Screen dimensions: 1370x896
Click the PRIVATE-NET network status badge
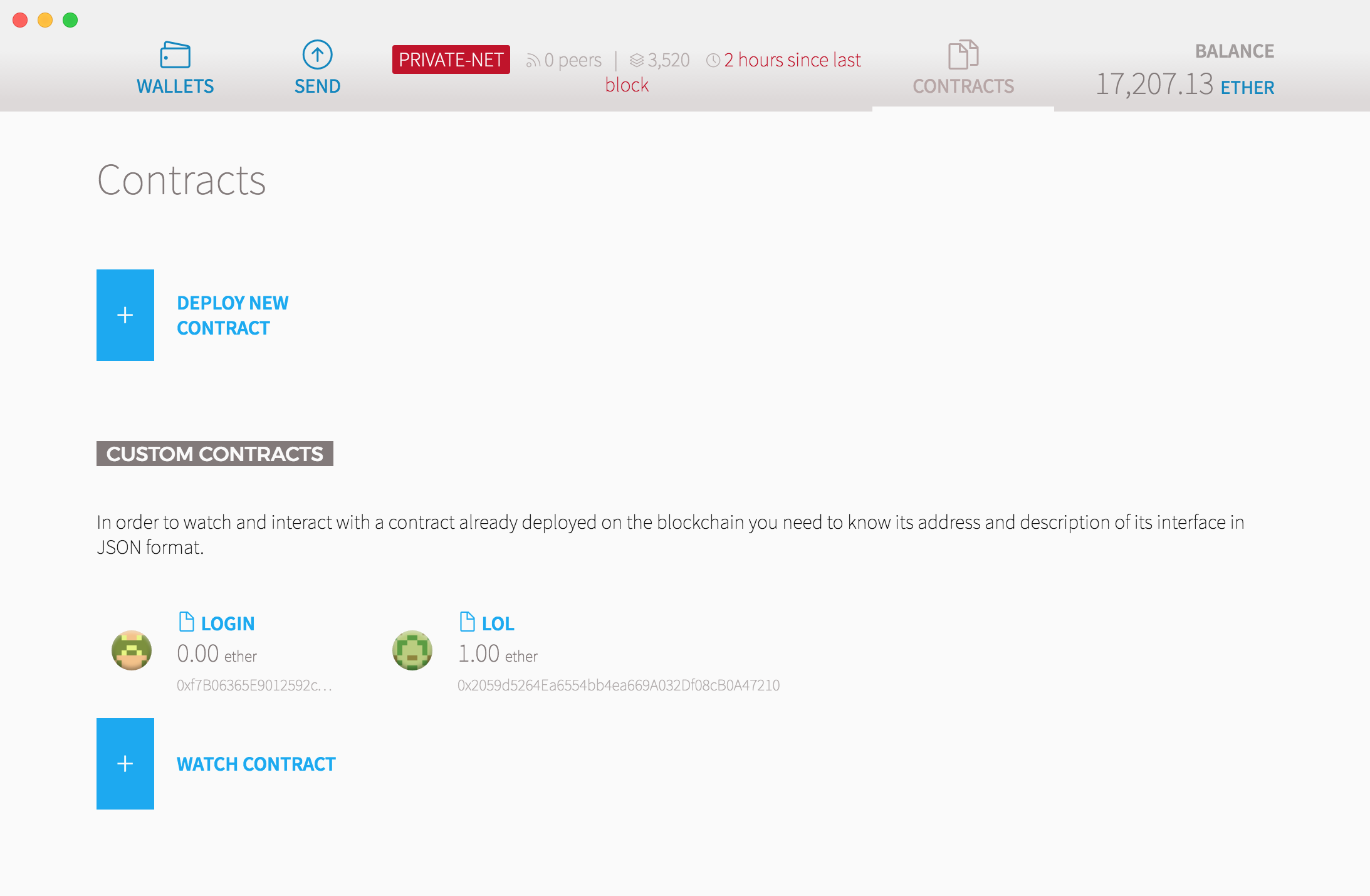(450, 60)
